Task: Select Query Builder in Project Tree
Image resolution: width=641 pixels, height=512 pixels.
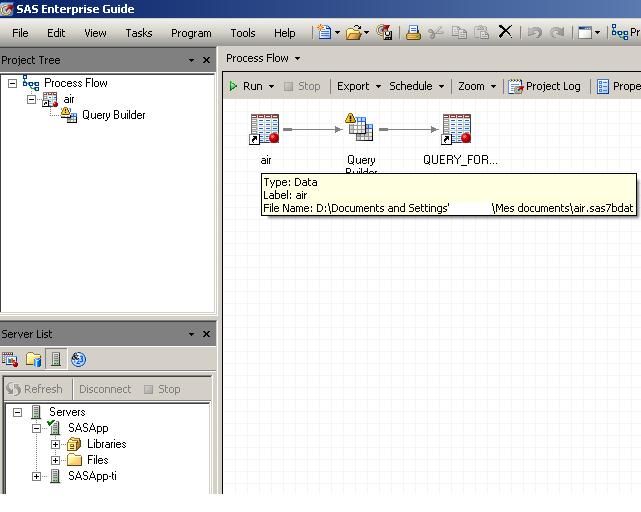Action: pos(114,115)
